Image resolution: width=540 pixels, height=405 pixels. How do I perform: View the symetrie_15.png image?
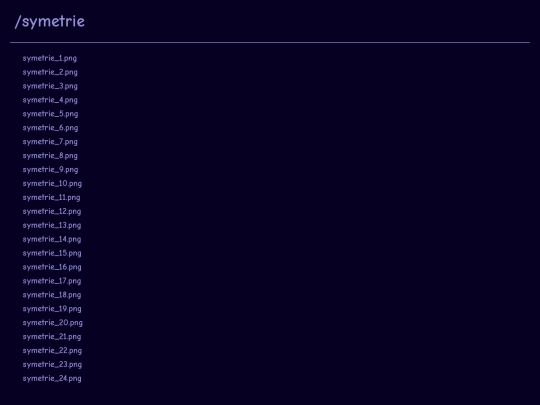pyautogui.click(x=52, y=253)
